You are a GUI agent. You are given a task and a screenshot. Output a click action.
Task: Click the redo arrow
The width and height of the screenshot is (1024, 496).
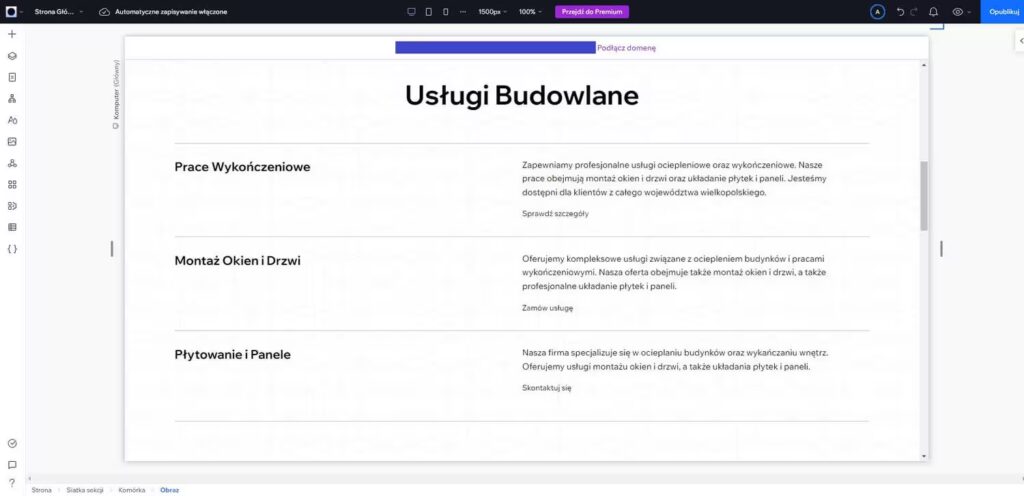[914, 12]
